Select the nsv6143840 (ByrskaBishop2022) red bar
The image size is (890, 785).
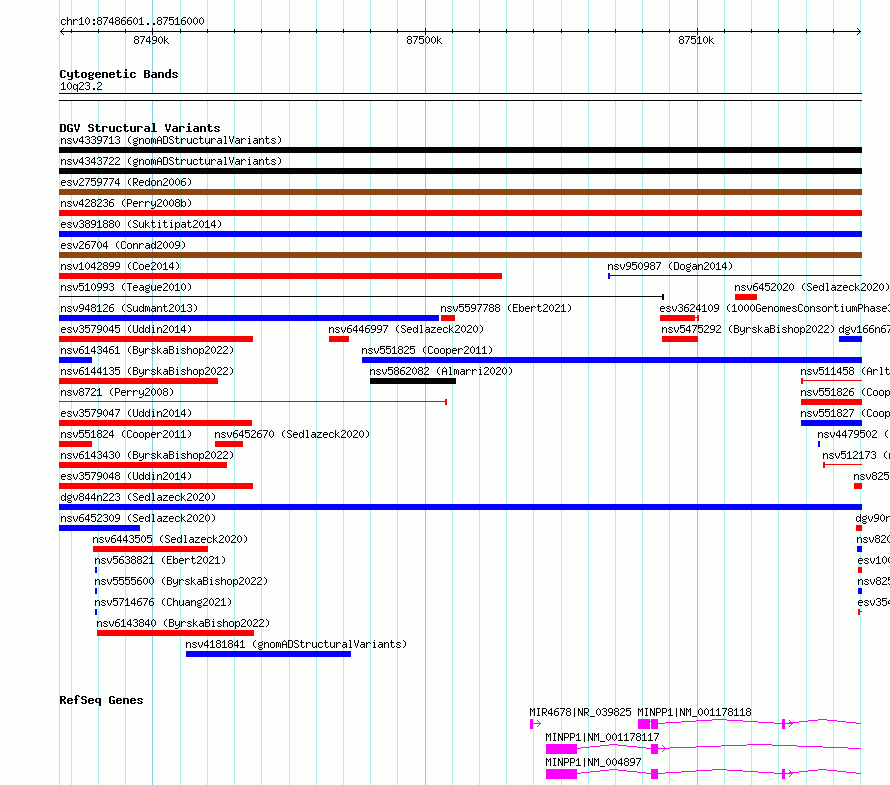(175, 633)
